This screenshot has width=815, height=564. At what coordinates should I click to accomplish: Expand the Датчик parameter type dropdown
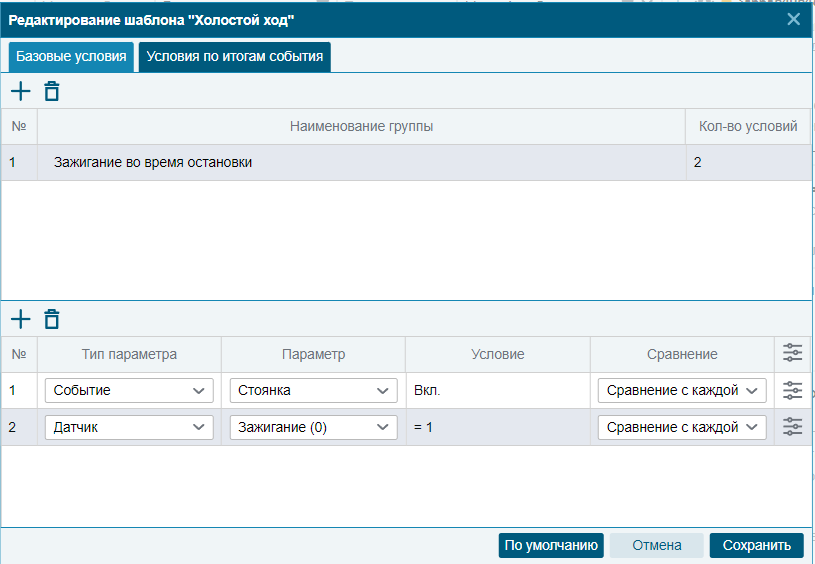(129, 427)
